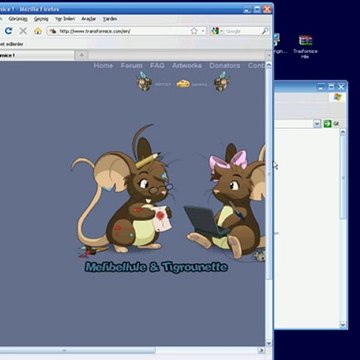The image size is (360, 360).
Task: Open the Geçmiş menu
Action: tap(41, 19)
